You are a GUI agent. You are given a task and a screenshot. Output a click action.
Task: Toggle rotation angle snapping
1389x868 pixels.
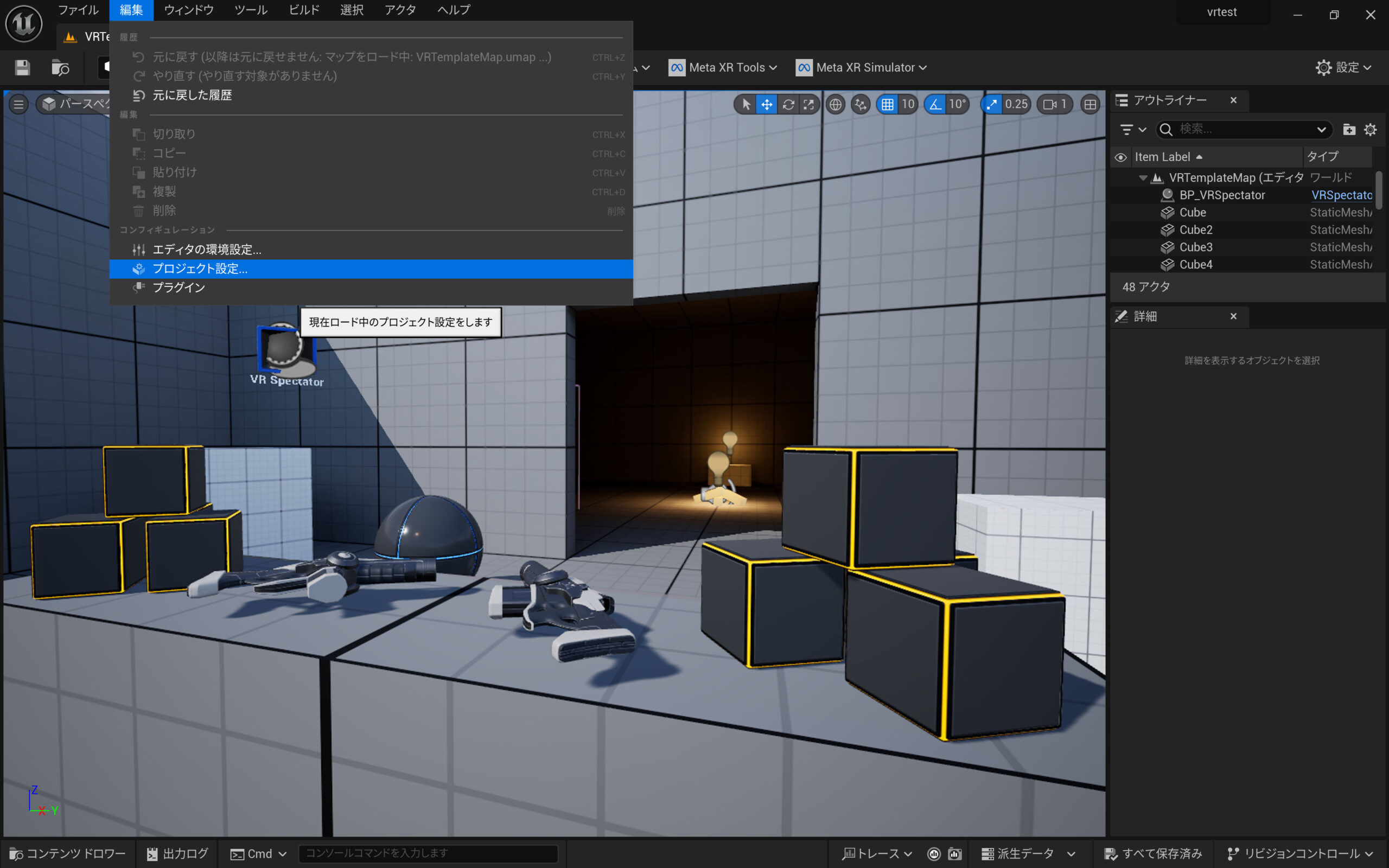coord(935,105)
